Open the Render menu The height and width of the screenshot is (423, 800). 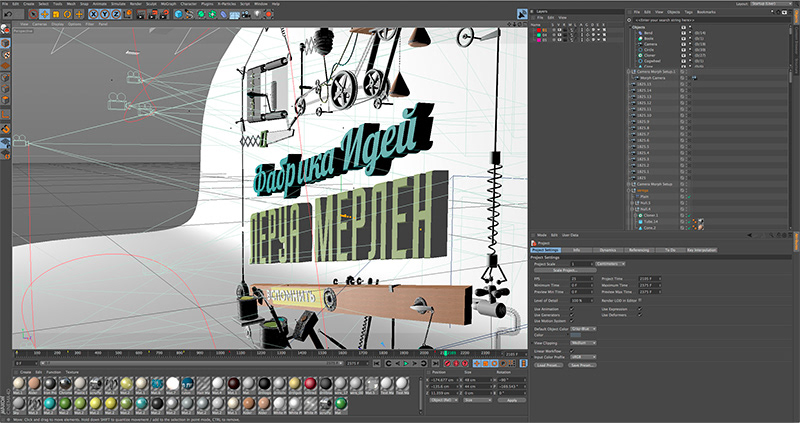pyautogui.click(x=136, y=4)
